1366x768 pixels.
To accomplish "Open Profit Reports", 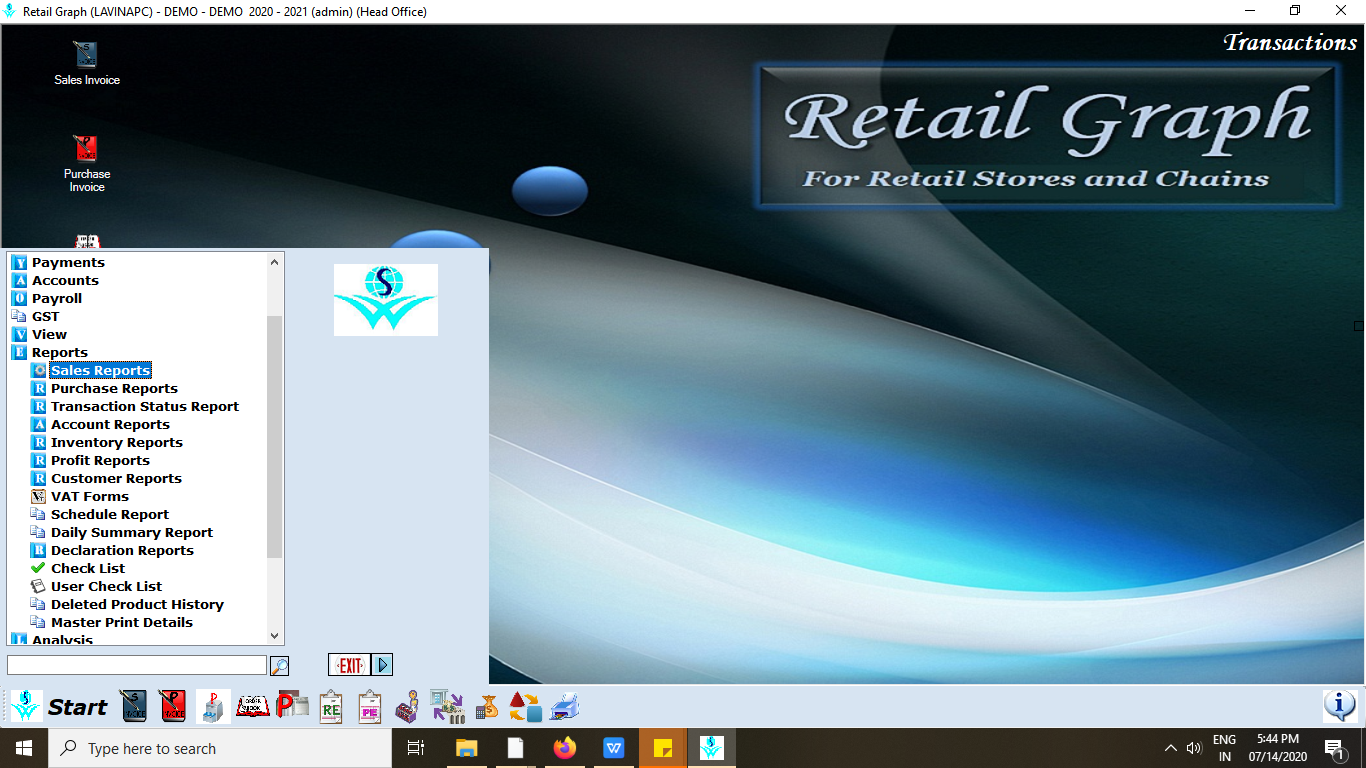I will pyautogui.click(x=100, y=460).
